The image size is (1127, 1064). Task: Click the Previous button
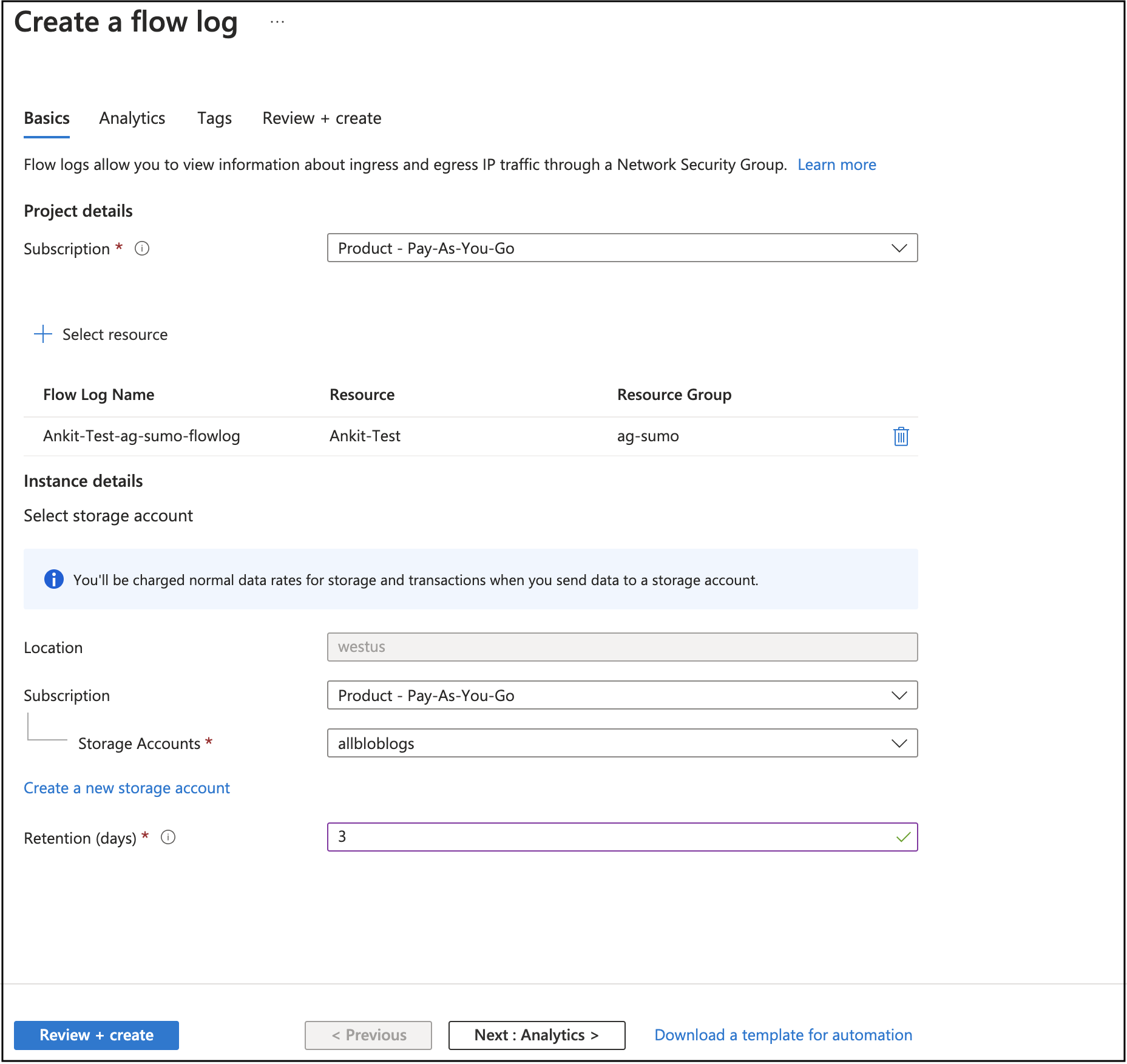pyautogui.click(x=368, y=1035)
